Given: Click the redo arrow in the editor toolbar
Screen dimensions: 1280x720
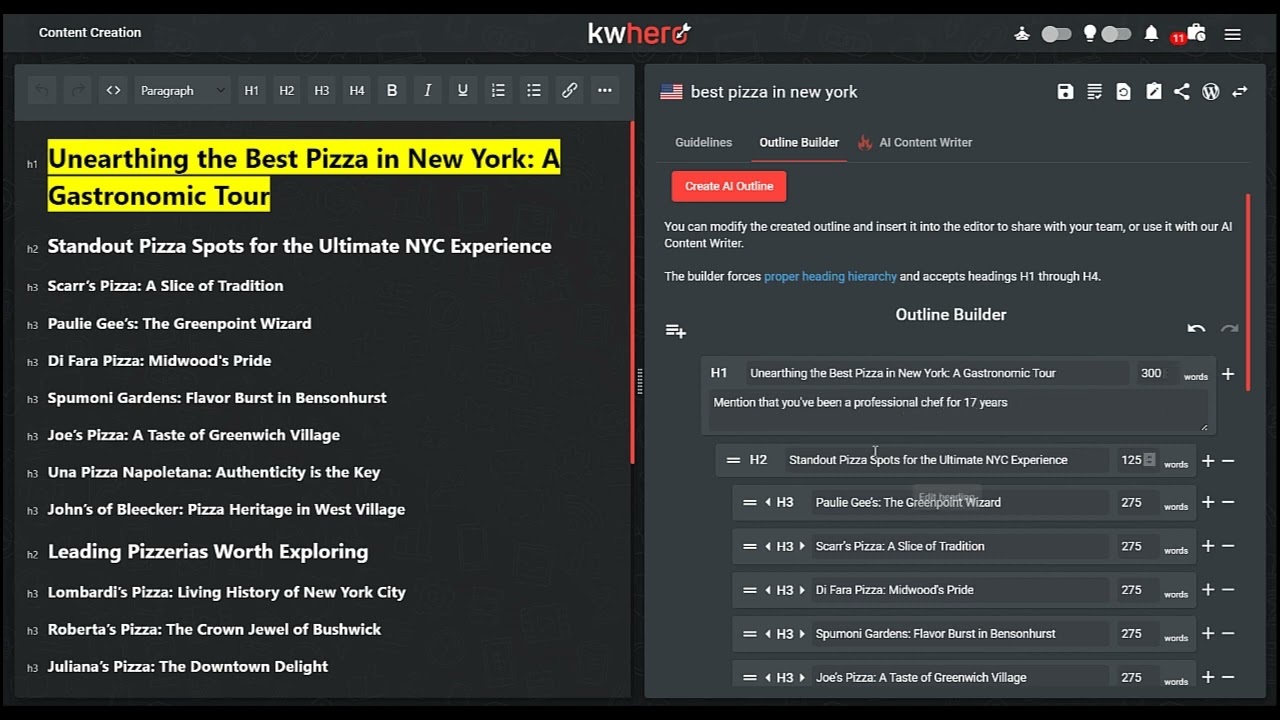Looking at the screenshot, I should pyautogui.click(x=77, y=90).
